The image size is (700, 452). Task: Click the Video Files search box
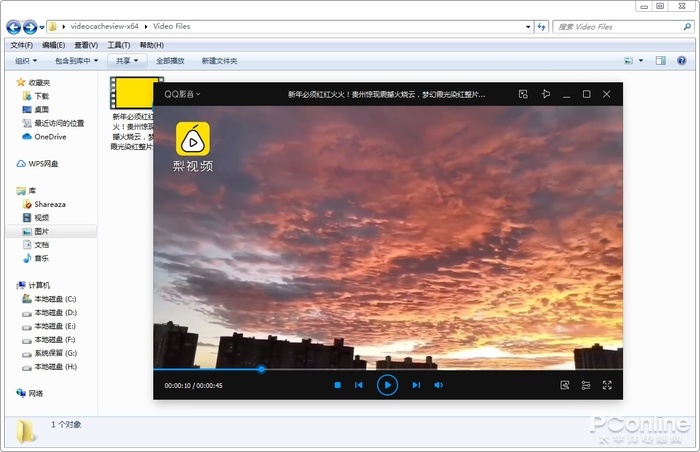click(611, 27)
